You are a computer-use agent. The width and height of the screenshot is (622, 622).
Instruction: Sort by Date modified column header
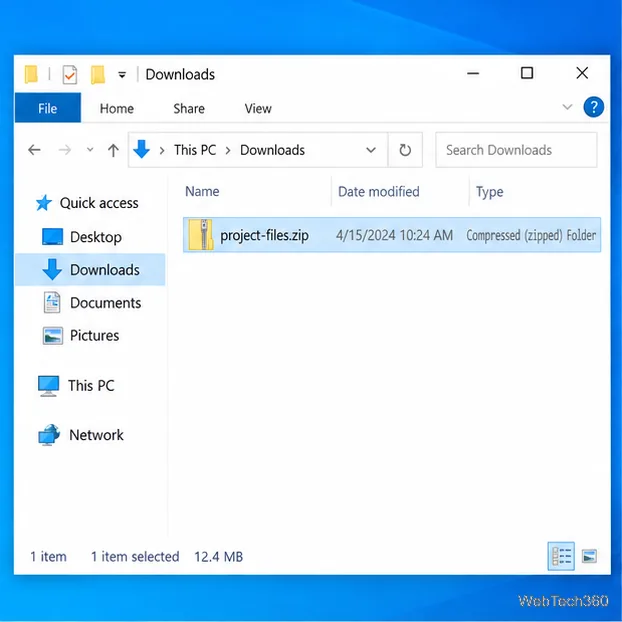point(378,192)
